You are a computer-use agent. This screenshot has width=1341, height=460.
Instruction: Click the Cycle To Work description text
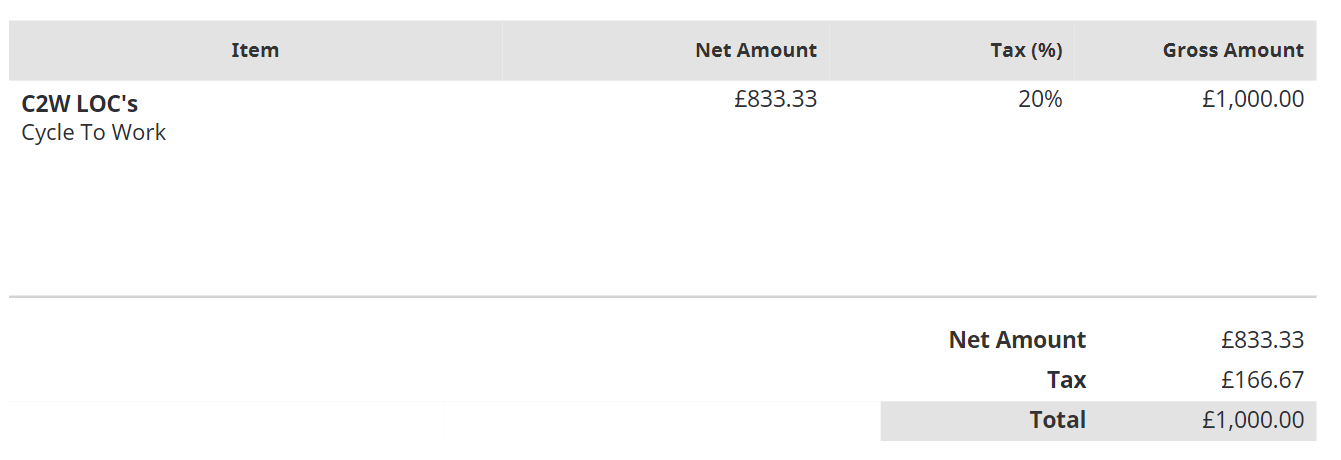click(x=94, y=132)
